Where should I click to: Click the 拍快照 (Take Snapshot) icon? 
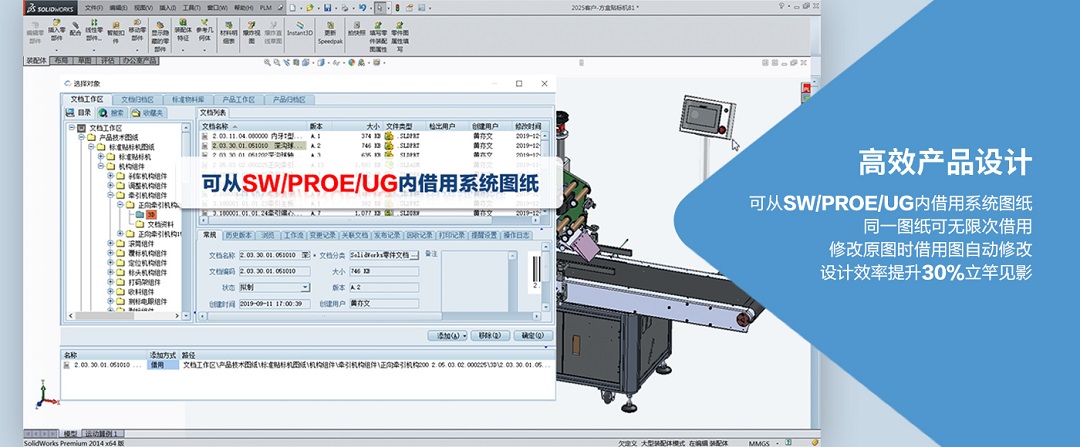[x=356, y=27]
